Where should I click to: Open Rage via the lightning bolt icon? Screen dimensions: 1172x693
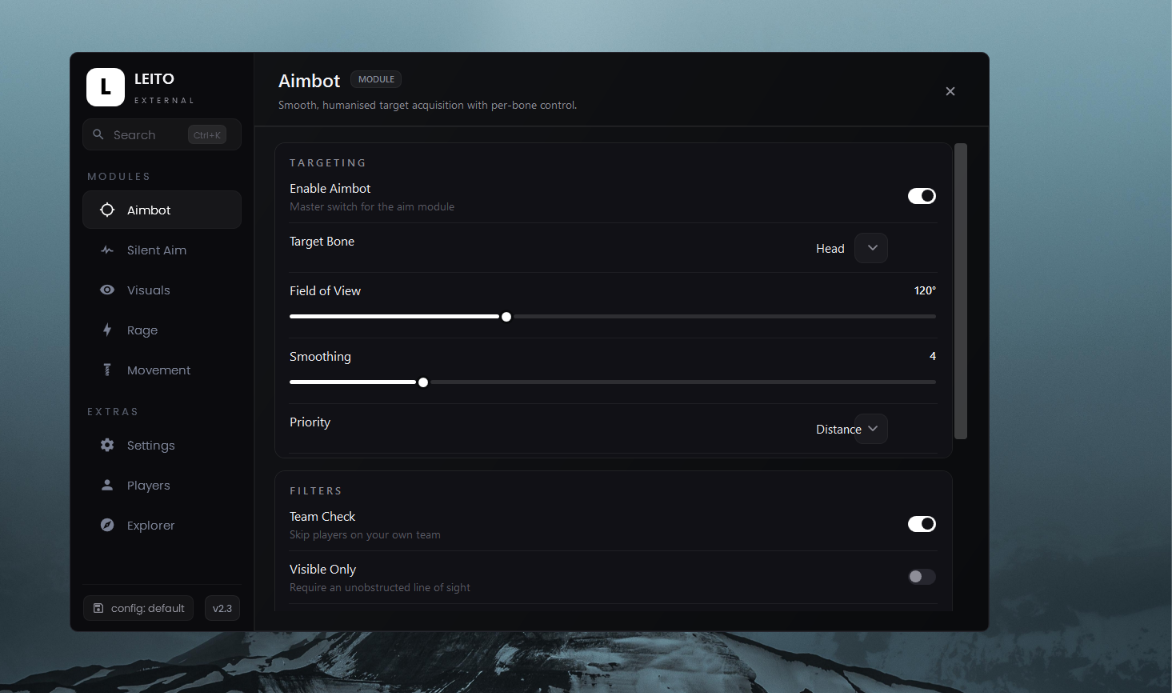[x=107, y=330]
